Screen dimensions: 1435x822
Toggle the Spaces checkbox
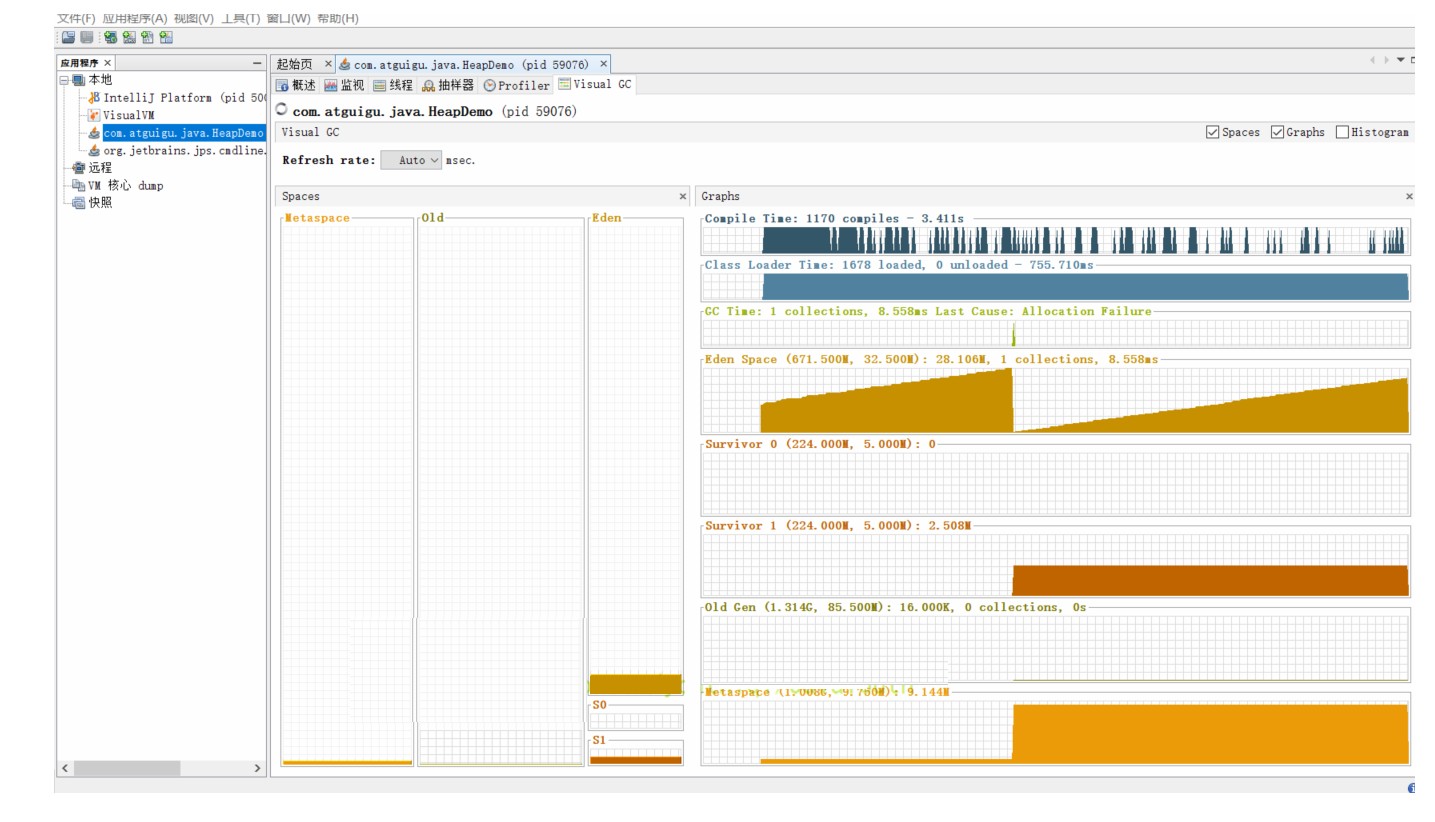point(1213,132)
